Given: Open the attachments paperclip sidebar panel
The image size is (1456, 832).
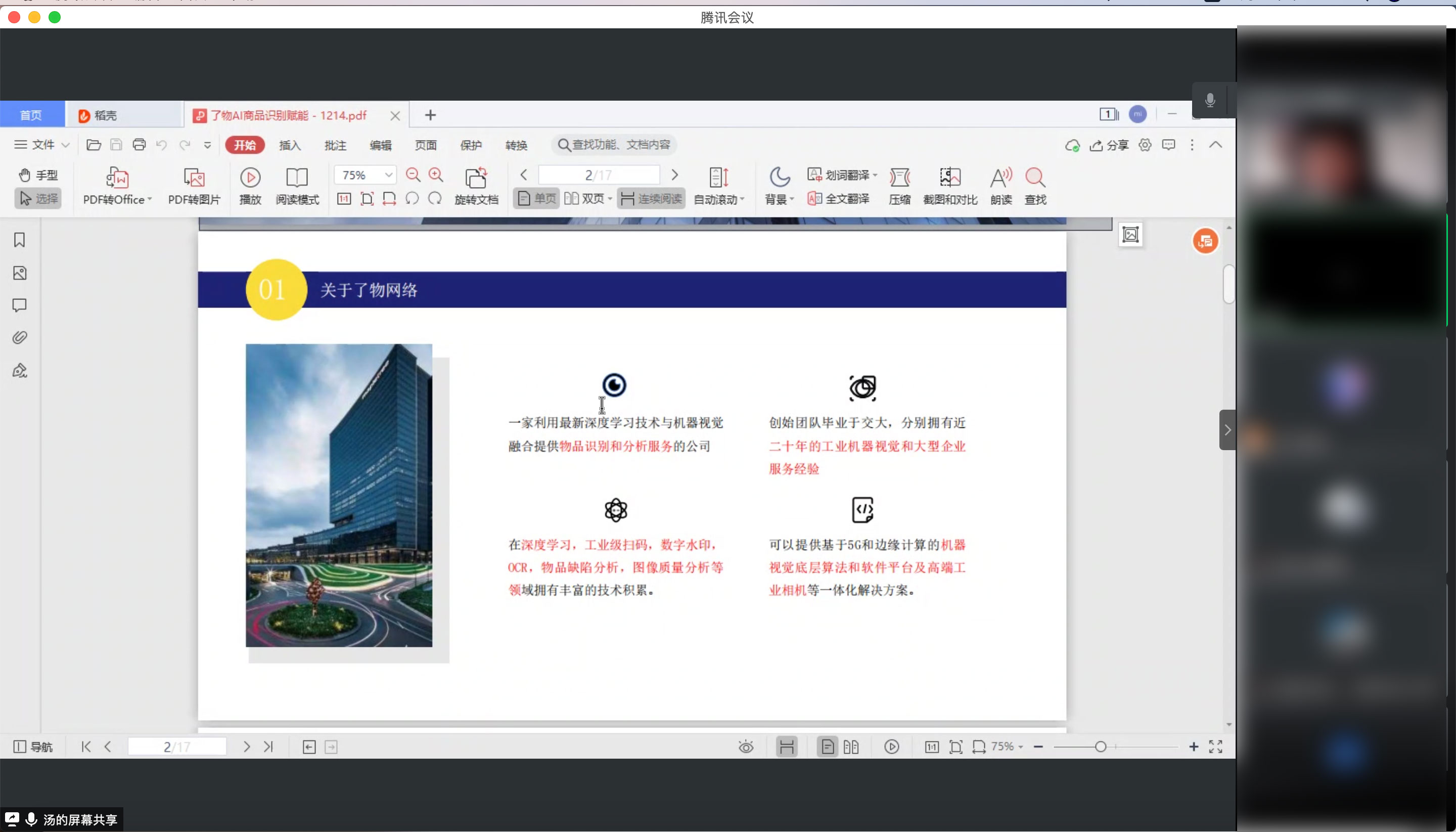Looking at the screenshot, I should (x=19, y=338).
